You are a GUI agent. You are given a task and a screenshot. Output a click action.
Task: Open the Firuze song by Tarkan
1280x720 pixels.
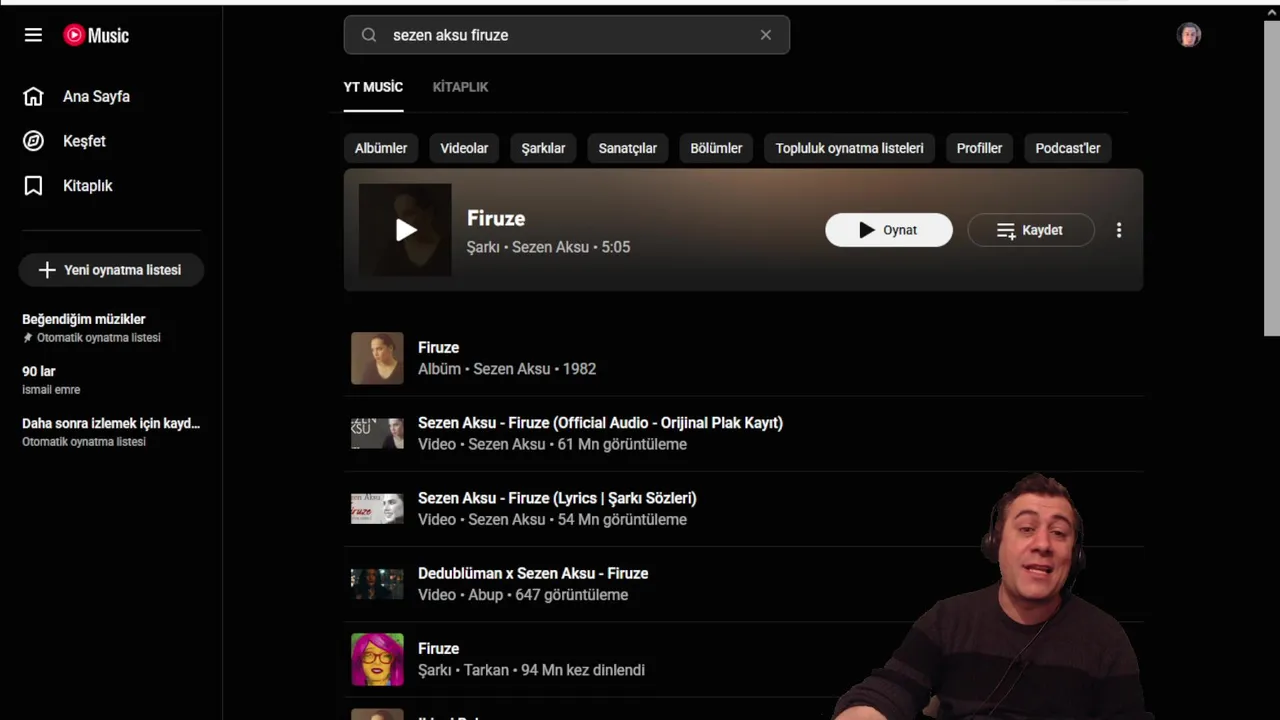coord(438,648)
